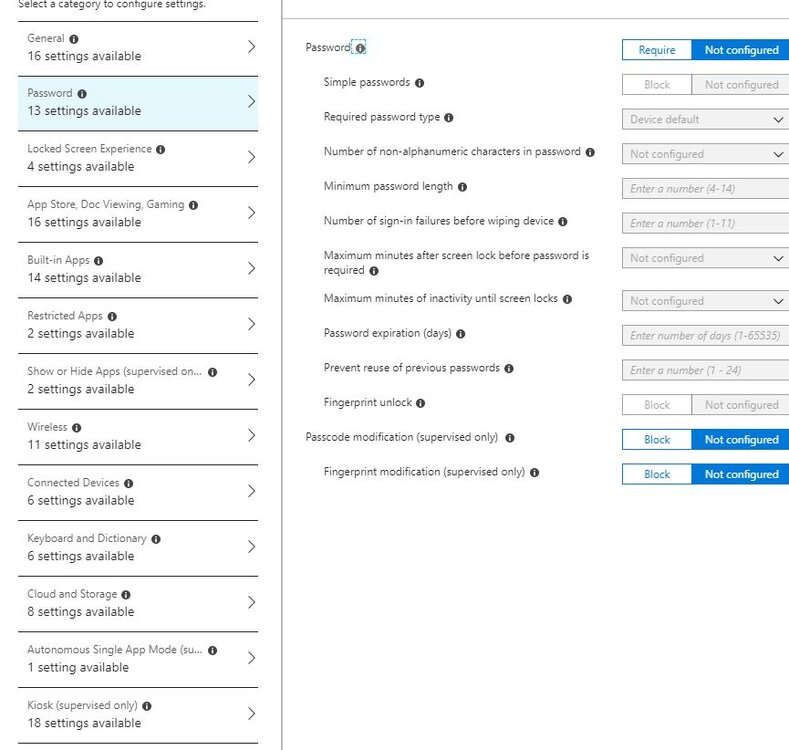Select Block for Fingerprint modification
789x750 pixels.
pyautogui.click(x=657, y=474)
